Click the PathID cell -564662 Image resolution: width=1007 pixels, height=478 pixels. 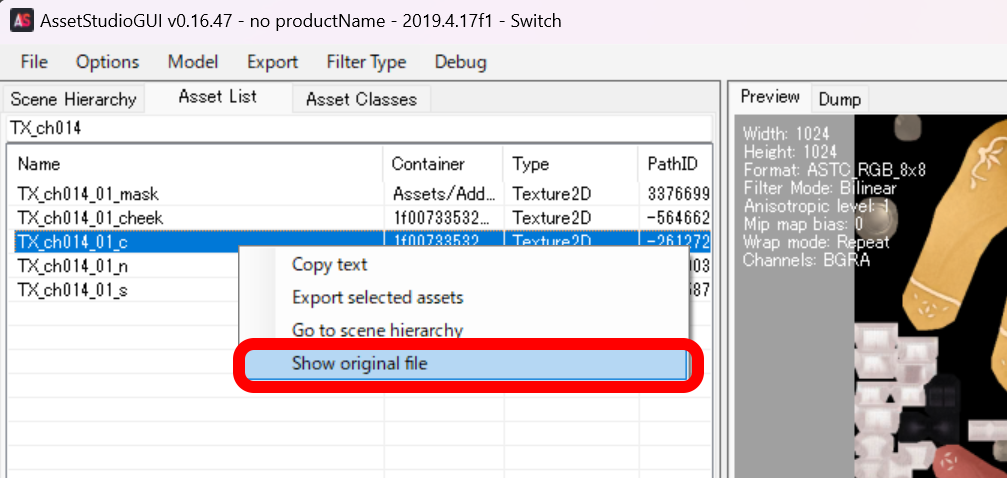coord(675,218)
